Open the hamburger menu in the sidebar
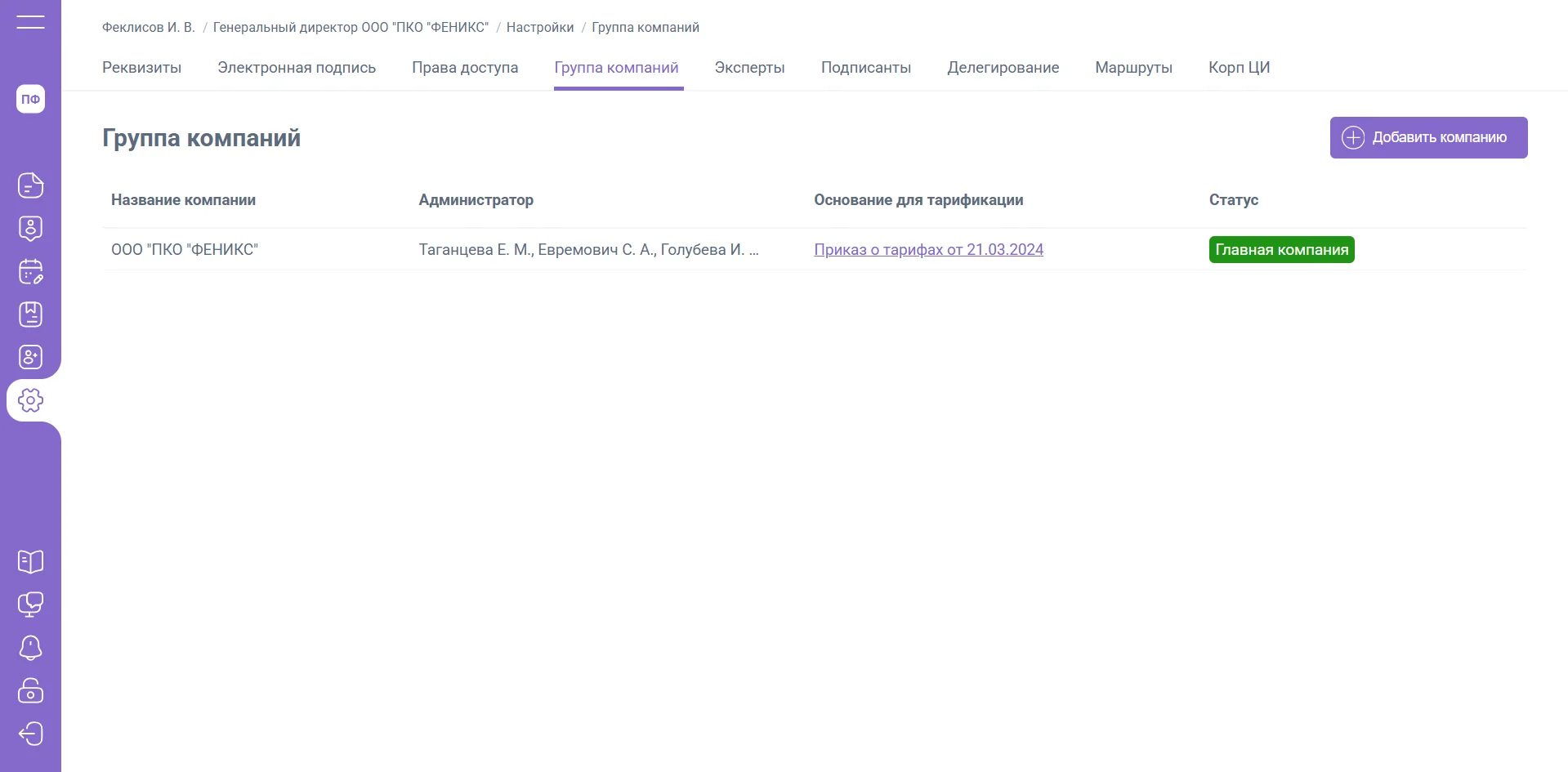The width and height of the screenshot is (1568, 772). pyautogui.click(x=30, y=22)
